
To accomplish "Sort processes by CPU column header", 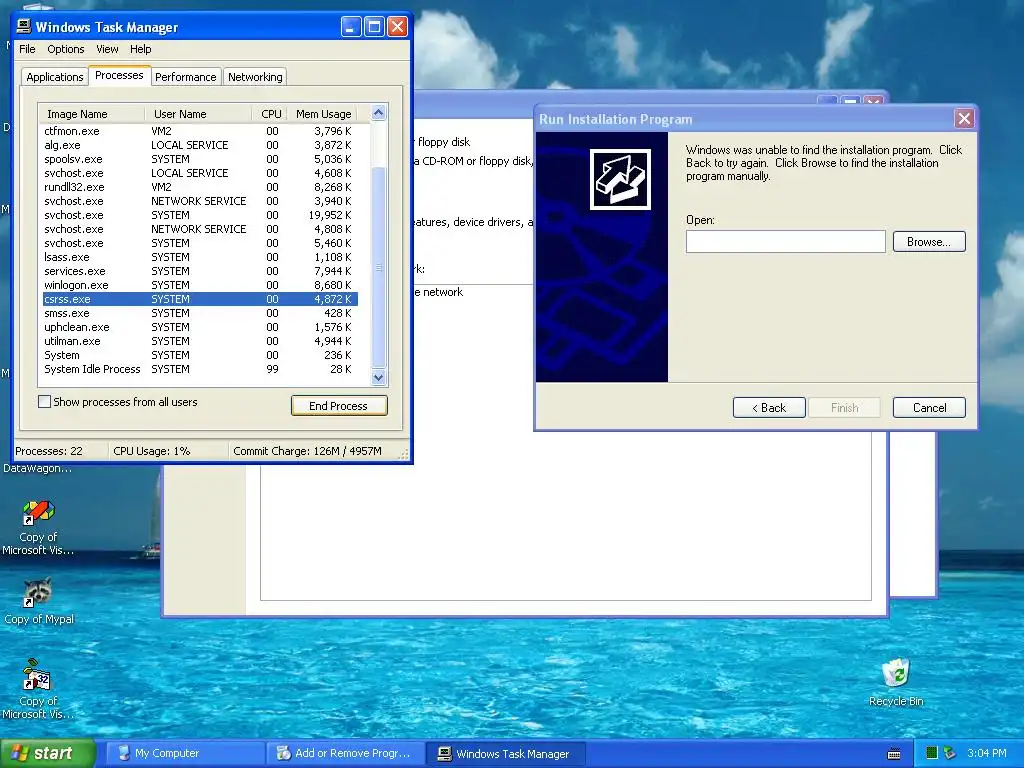I will 268,114.
